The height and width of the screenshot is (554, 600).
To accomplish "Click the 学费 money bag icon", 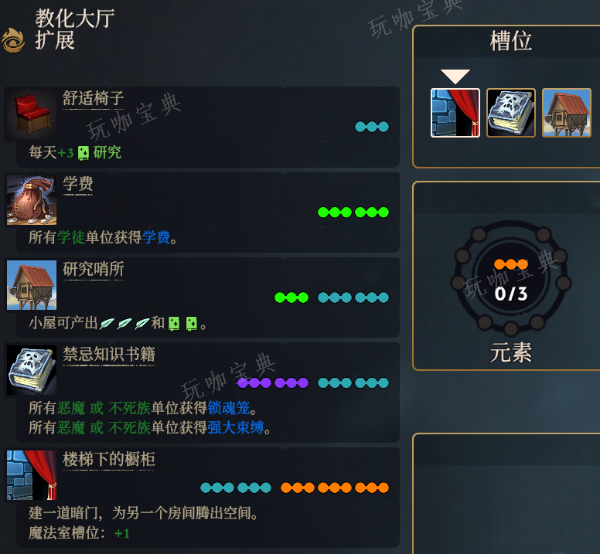I will tap(32, 200).
